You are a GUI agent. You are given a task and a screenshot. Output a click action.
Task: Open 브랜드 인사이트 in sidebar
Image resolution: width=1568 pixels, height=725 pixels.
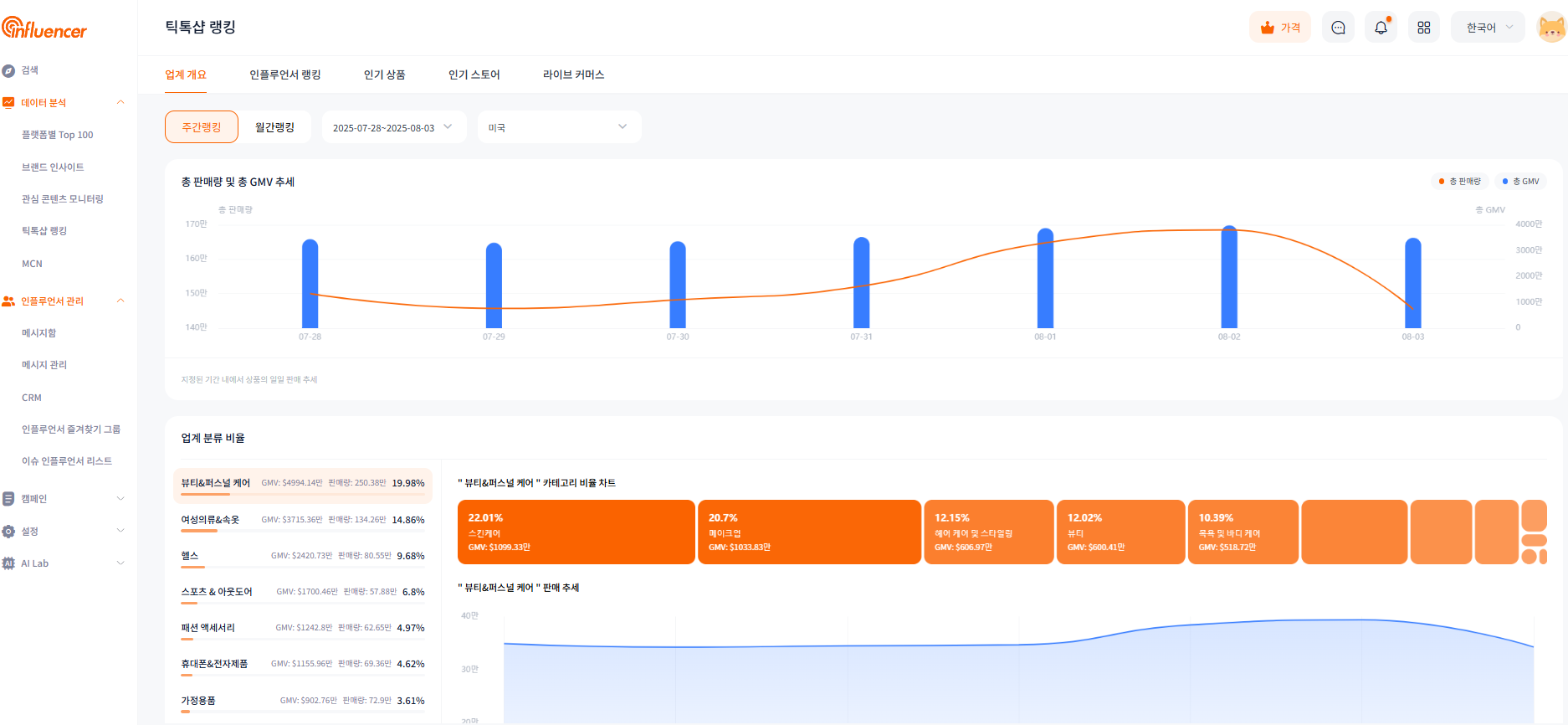(53, 167)
